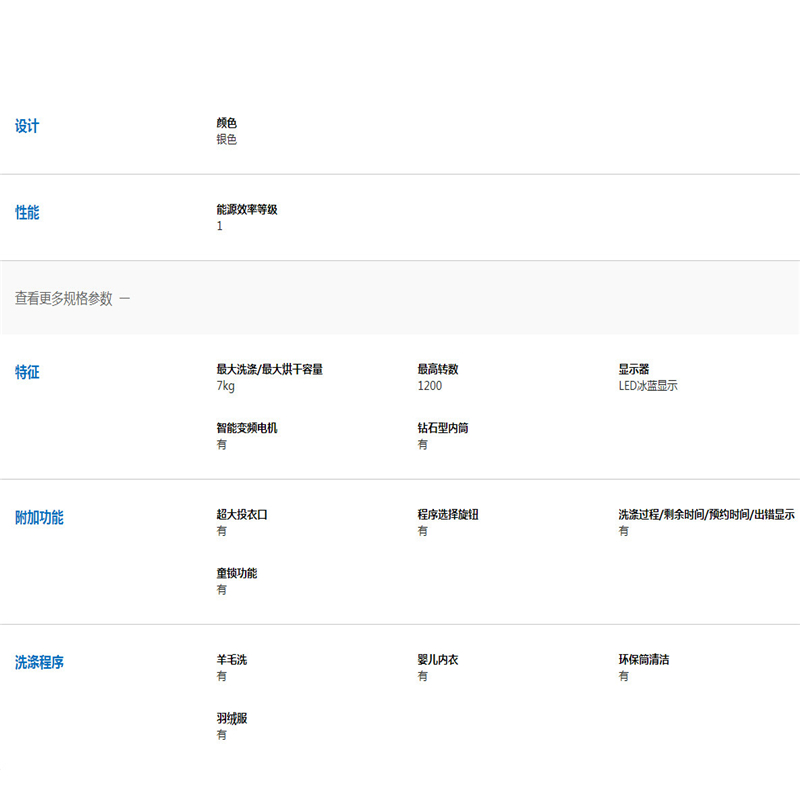Click the LED冰蓝显示 value
This screenshot has width=800, height=800.
(x=648, y=386)
